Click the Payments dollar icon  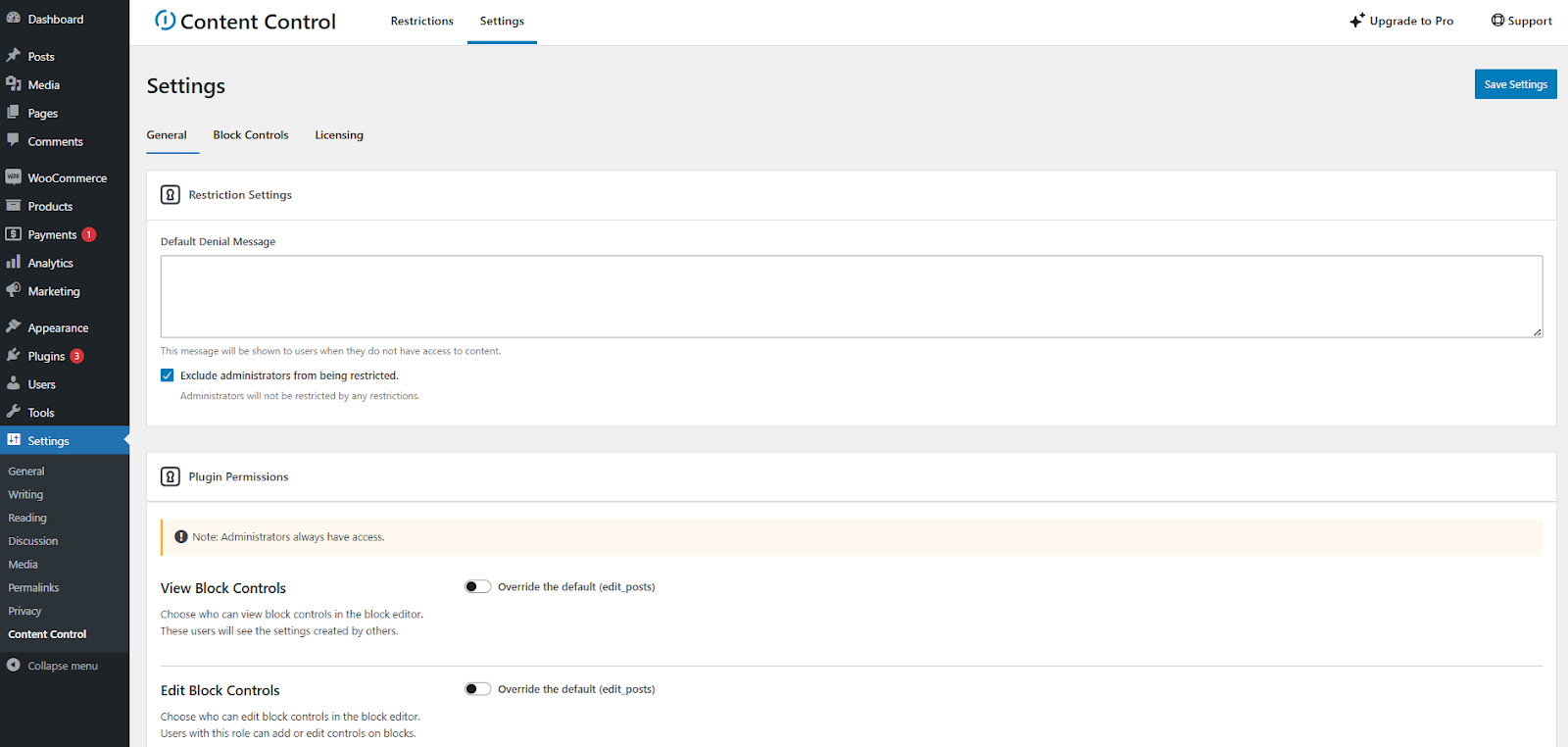[13, 234]
